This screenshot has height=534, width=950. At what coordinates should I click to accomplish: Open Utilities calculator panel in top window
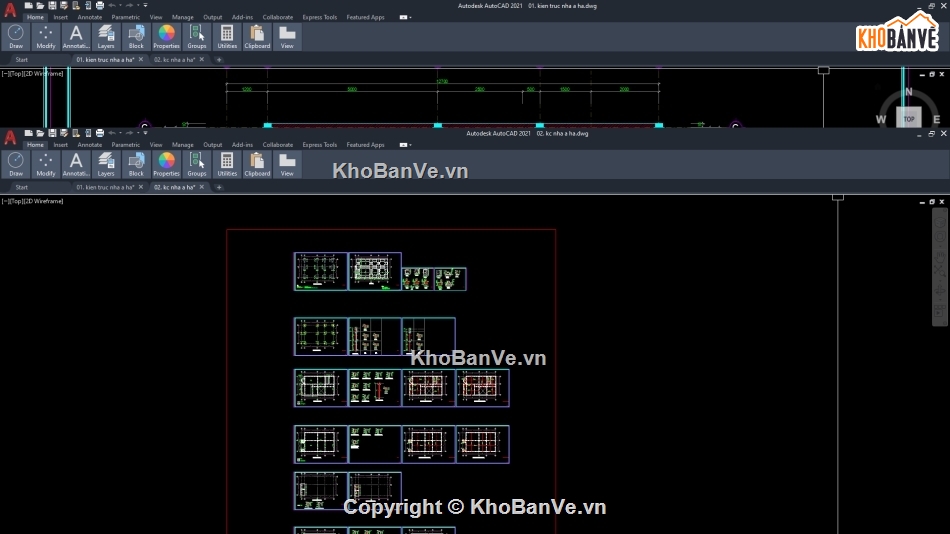[x=227, y=37]
